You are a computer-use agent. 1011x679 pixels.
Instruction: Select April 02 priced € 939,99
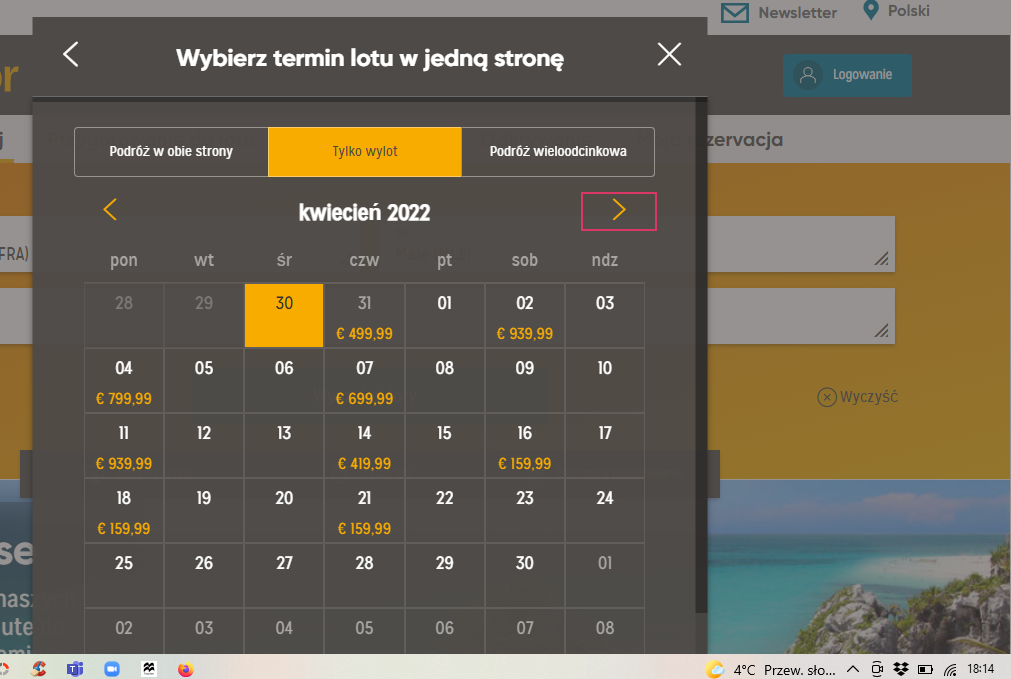pos(525,315)
